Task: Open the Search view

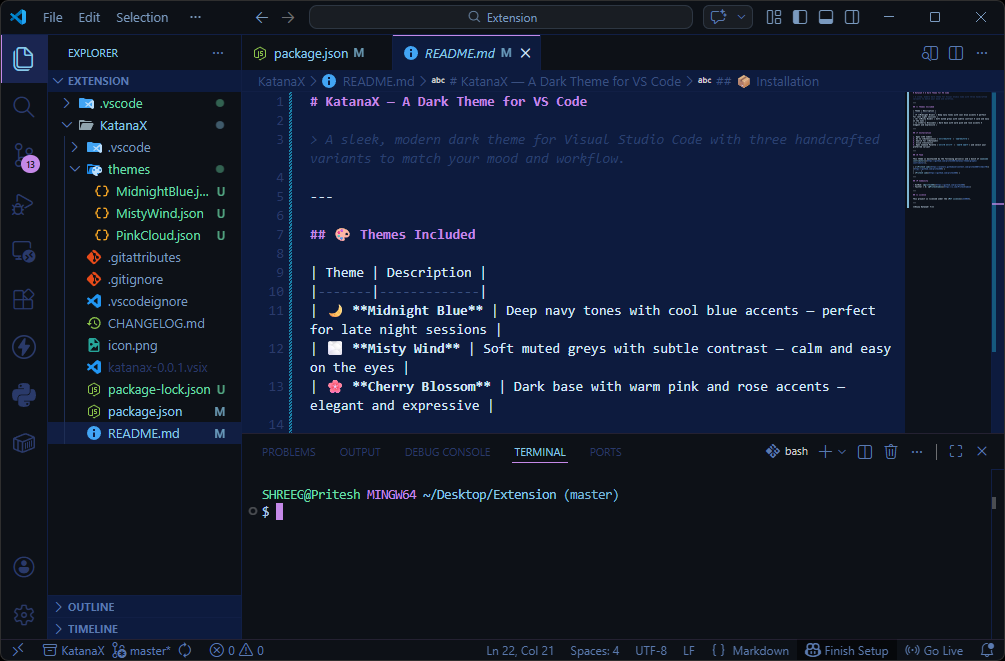Action: [x=23, y=106]
